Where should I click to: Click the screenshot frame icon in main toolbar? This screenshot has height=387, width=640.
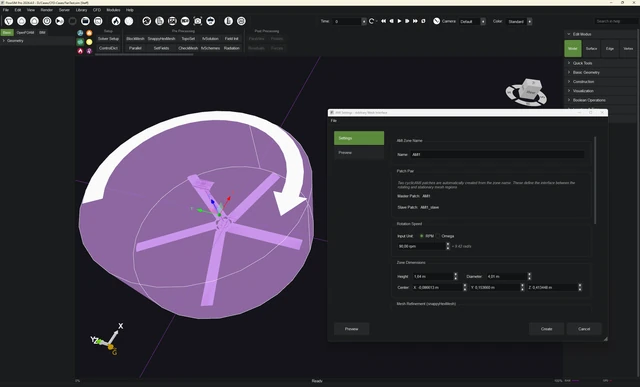click(x=198, y=21)
